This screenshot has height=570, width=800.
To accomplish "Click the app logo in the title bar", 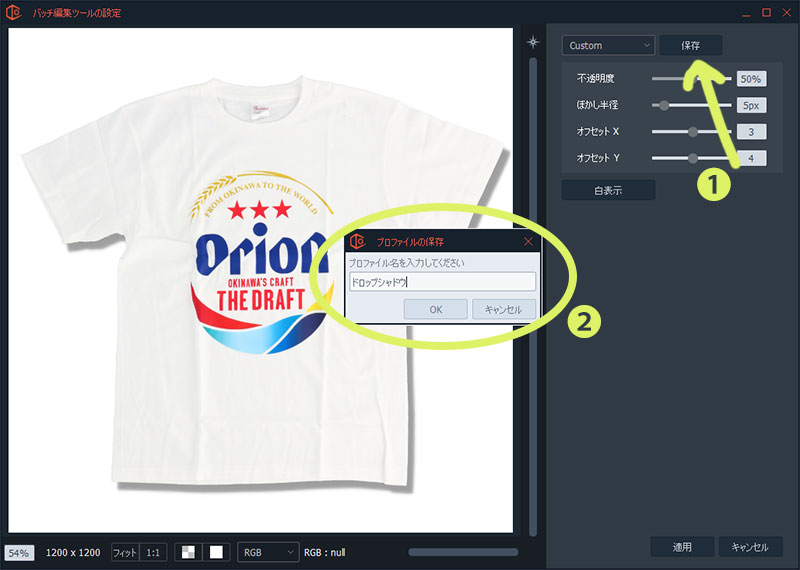I will coord(14,13).
